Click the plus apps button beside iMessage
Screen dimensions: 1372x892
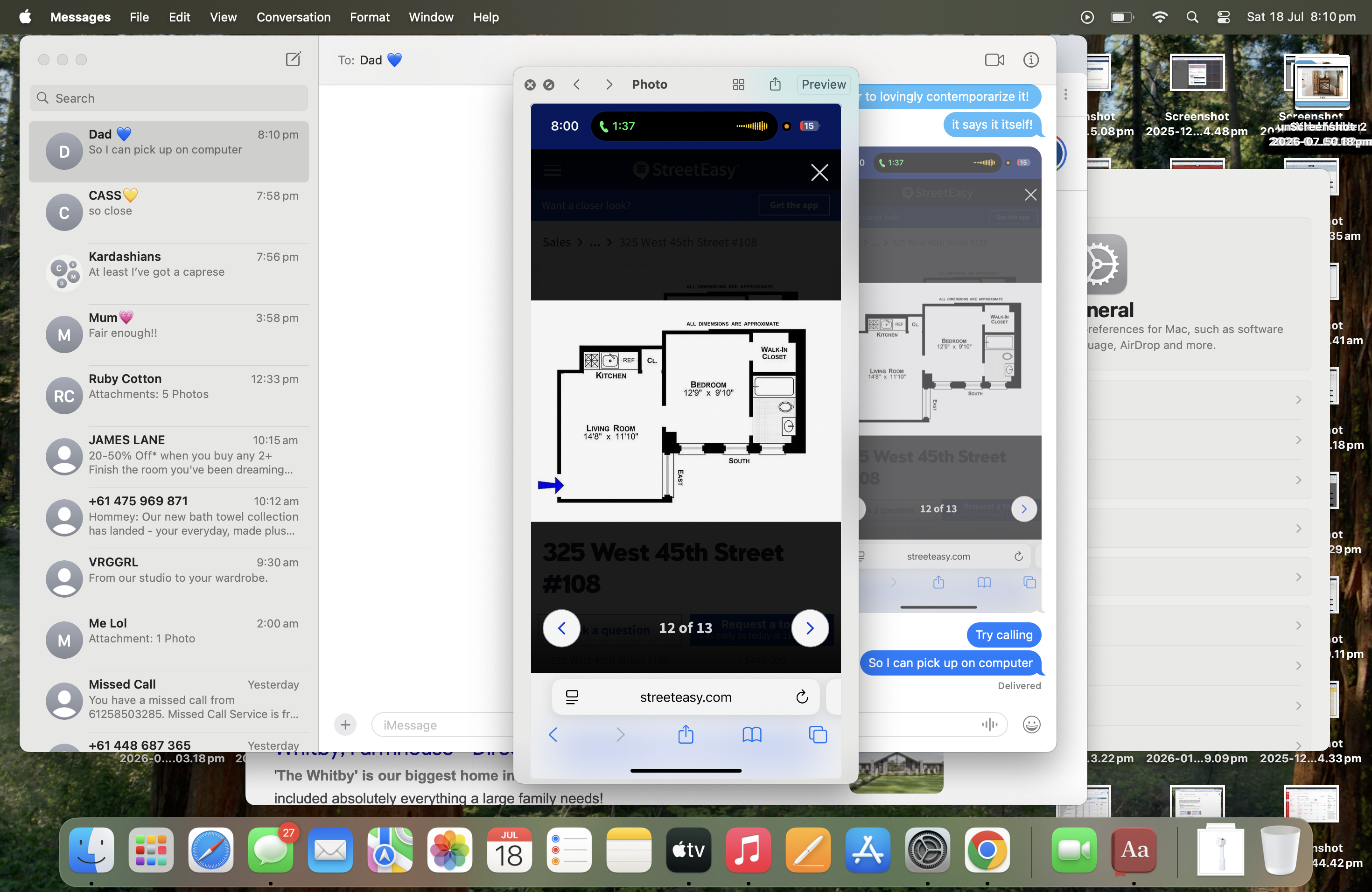pyautogui.click(x=345, y=725)
